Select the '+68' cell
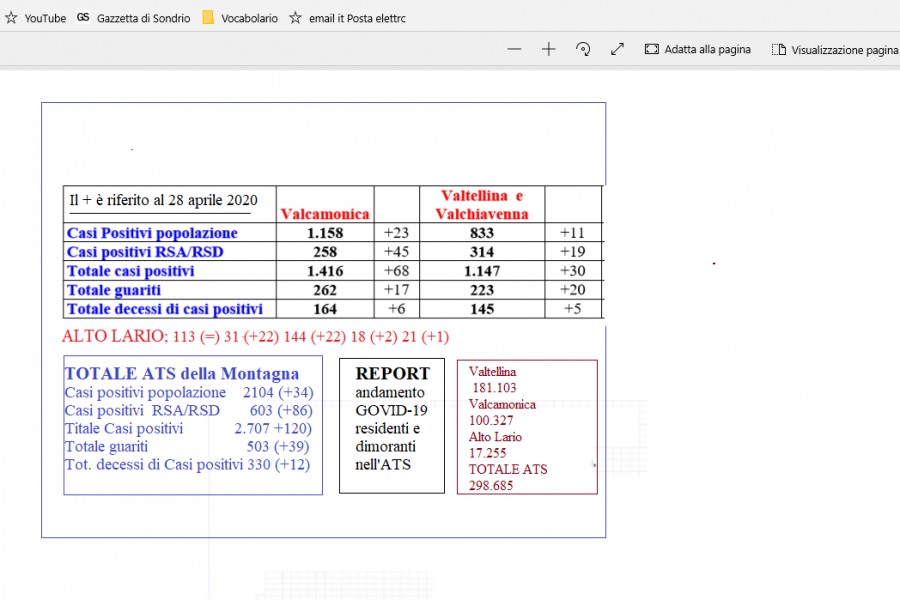 pyautogui.click(x=397, y=270)
